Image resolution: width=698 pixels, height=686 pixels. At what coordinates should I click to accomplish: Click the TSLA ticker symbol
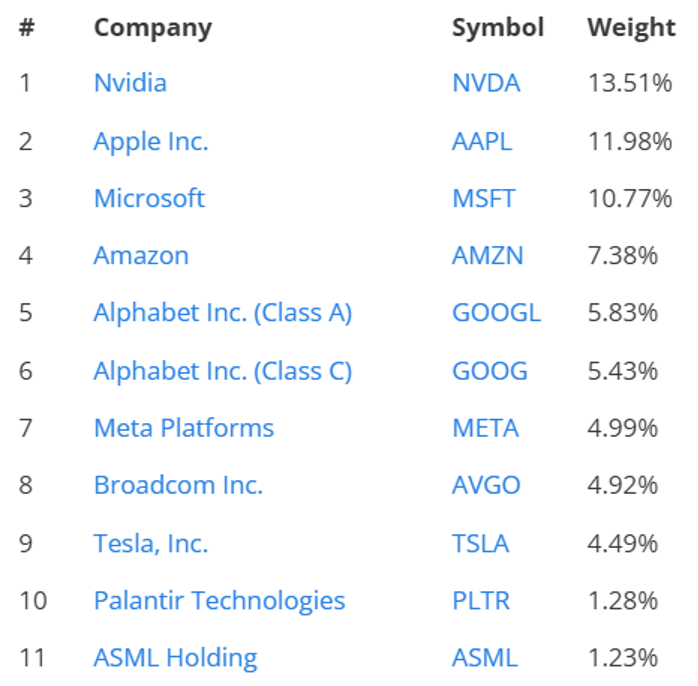pos(481,543)
